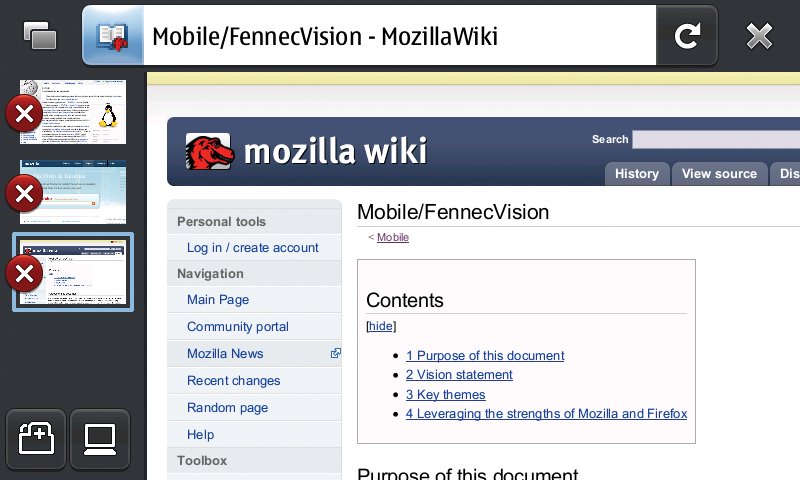Image resolution: width=800 pixels, height=480 pixels.
Task: Click the desktop computer icon button
Action: click(x=100, y=438)
